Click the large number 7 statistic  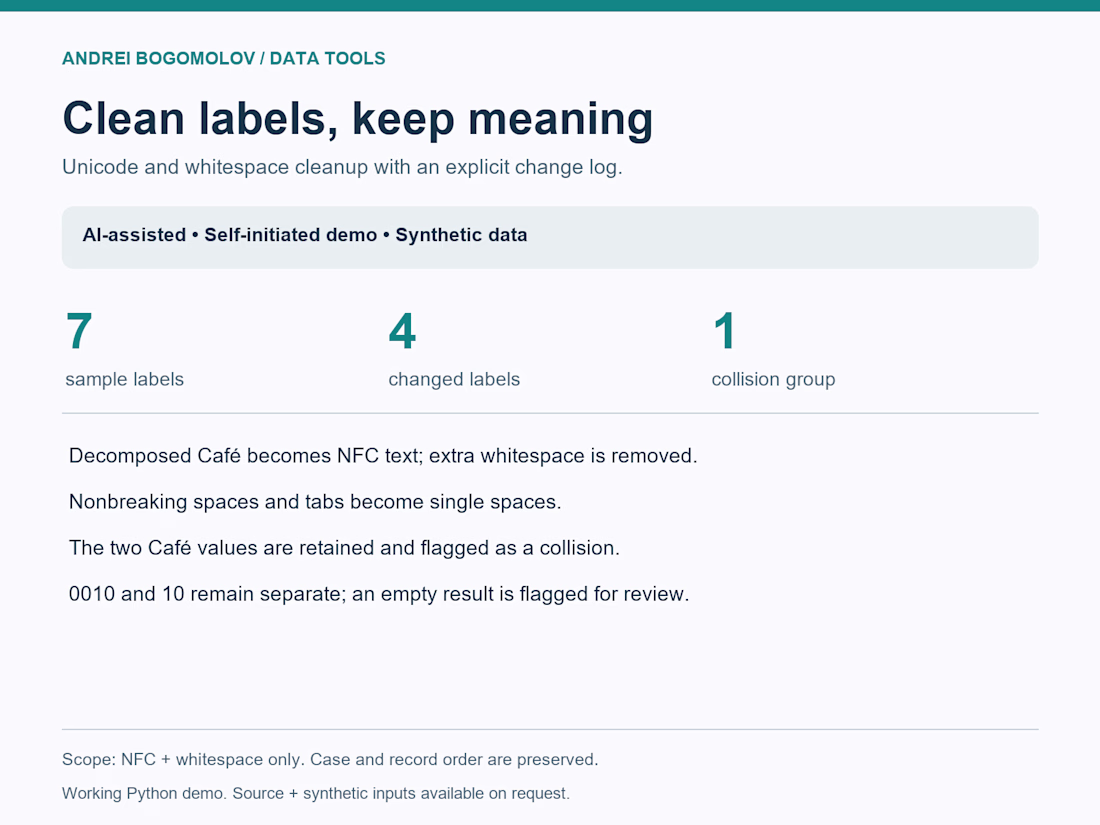(x=79, y=331)
